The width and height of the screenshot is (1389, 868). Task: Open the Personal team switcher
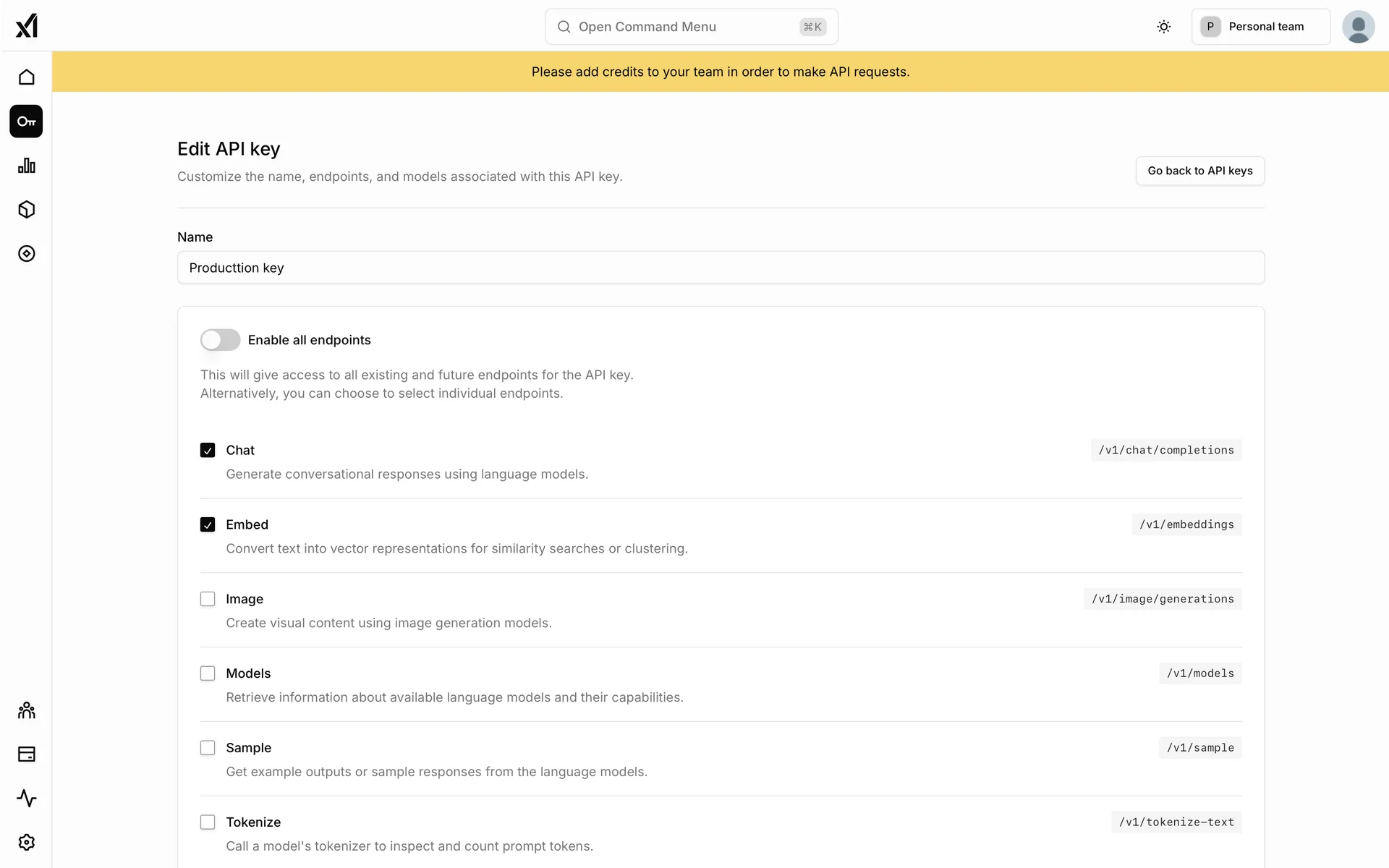[1260, 27]
